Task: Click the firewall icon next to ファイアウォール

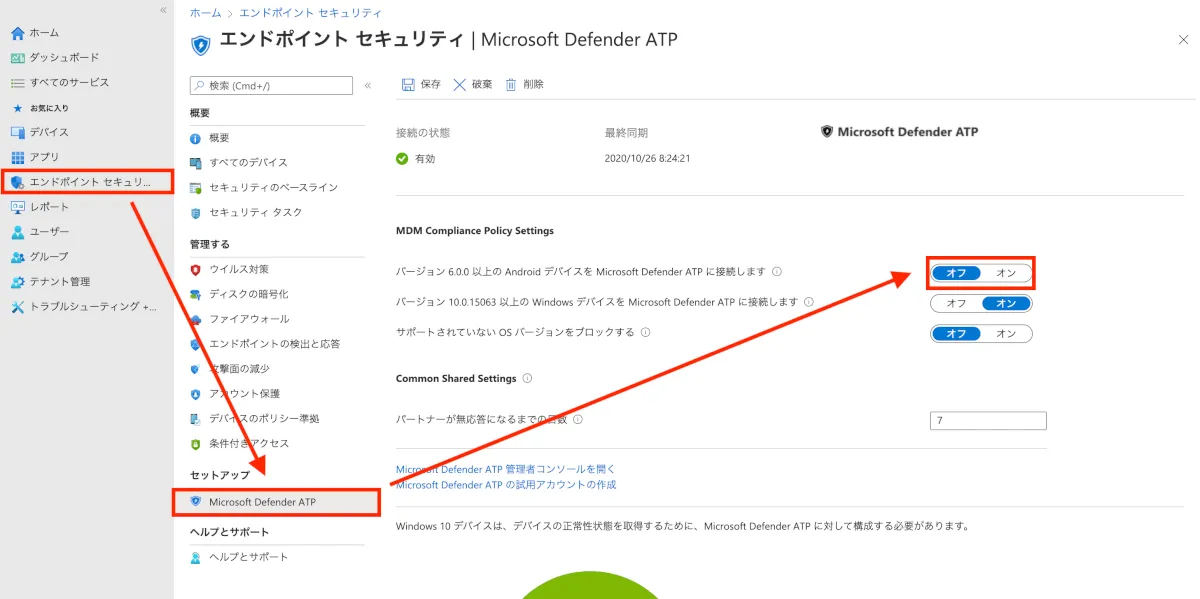Action: pos(195,319)
